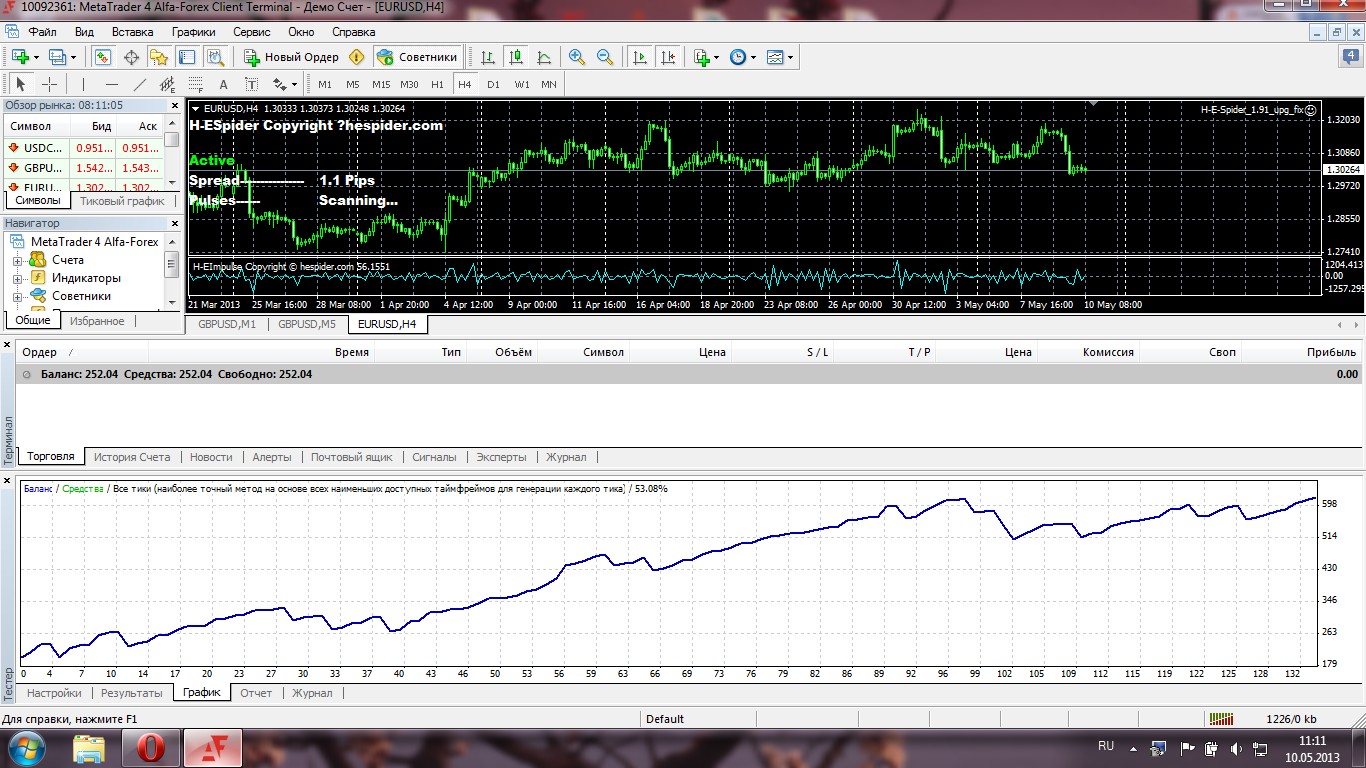Switch to Избранное tab in Navigator

[98, 321]
